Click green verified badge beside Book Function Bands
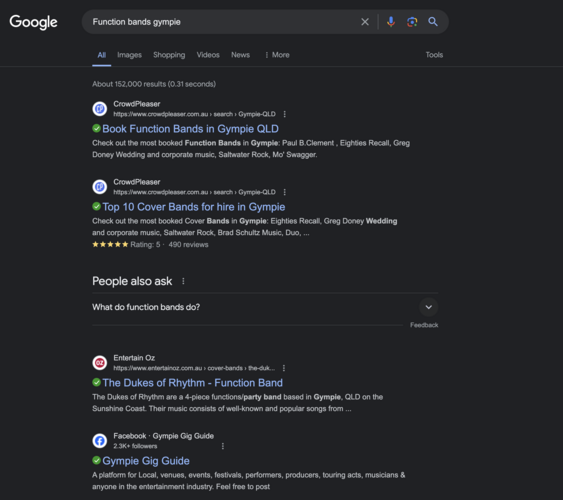Viewport: 563px width, 500px height. (96, 128)
